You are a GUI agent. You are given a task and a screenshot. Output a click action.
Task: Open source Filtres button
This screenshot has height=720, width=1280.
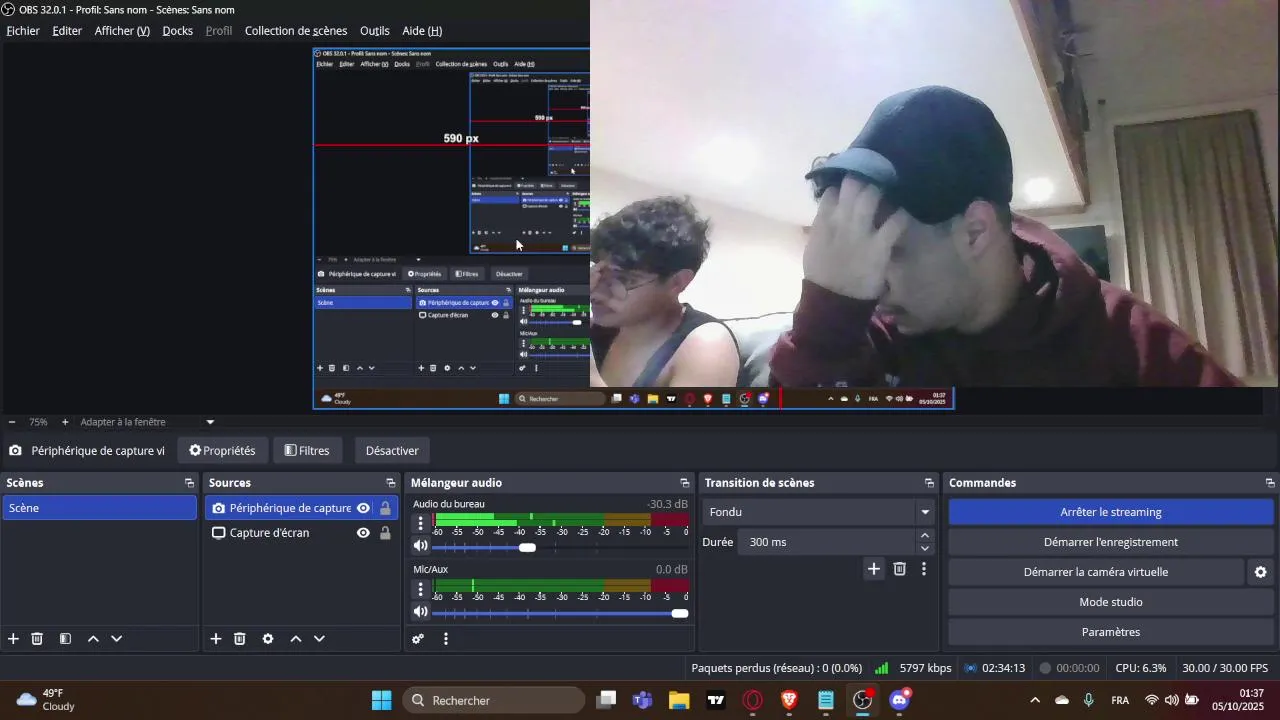(x=307, y=451)
